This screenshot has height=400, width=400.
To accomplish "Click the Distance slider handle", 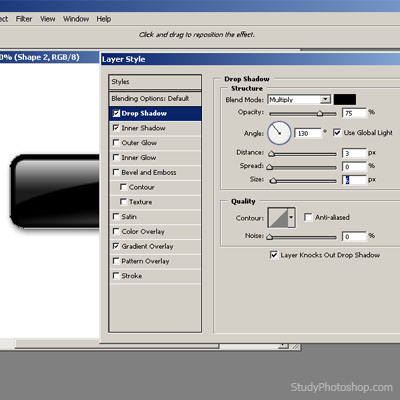I will 272,154.
